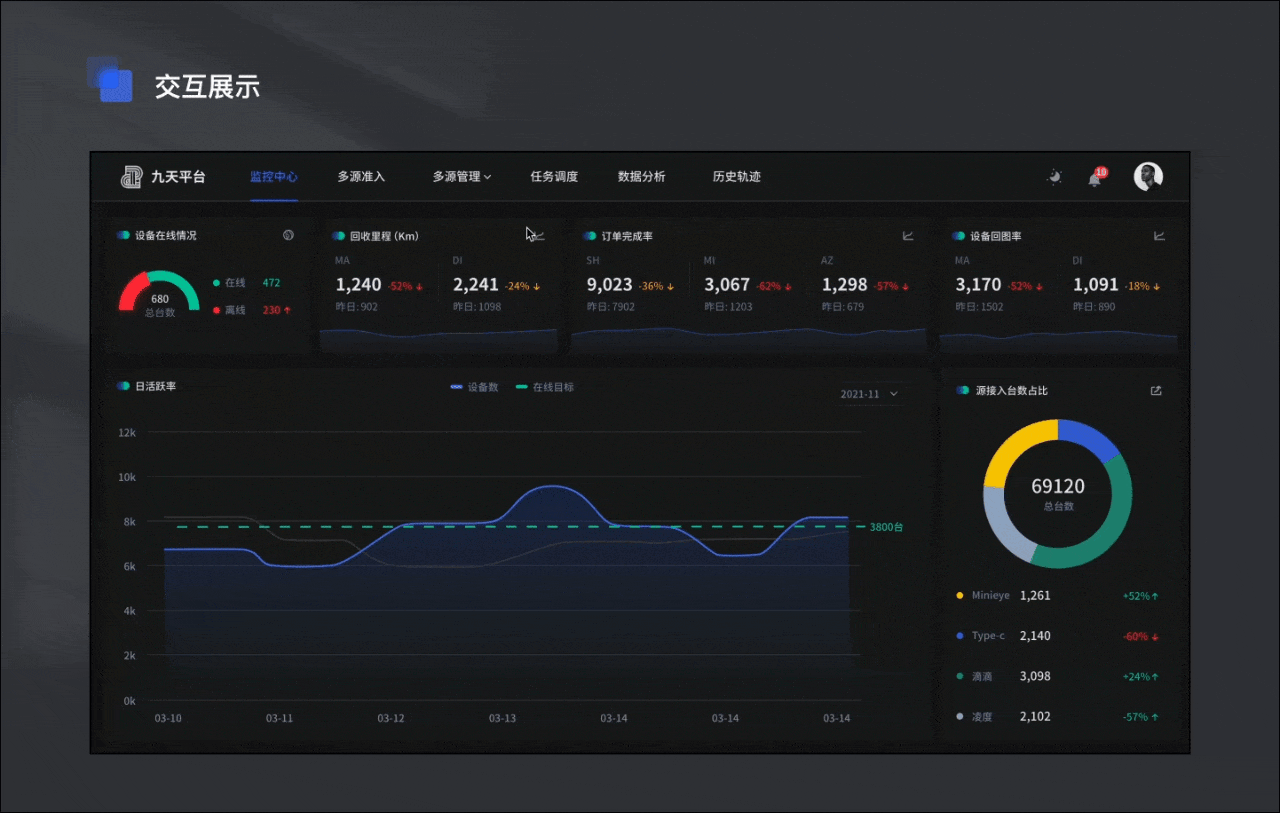Click the 交互展示 heading text
Screen dimensions: 1280x813
click(x=207, y=87)
